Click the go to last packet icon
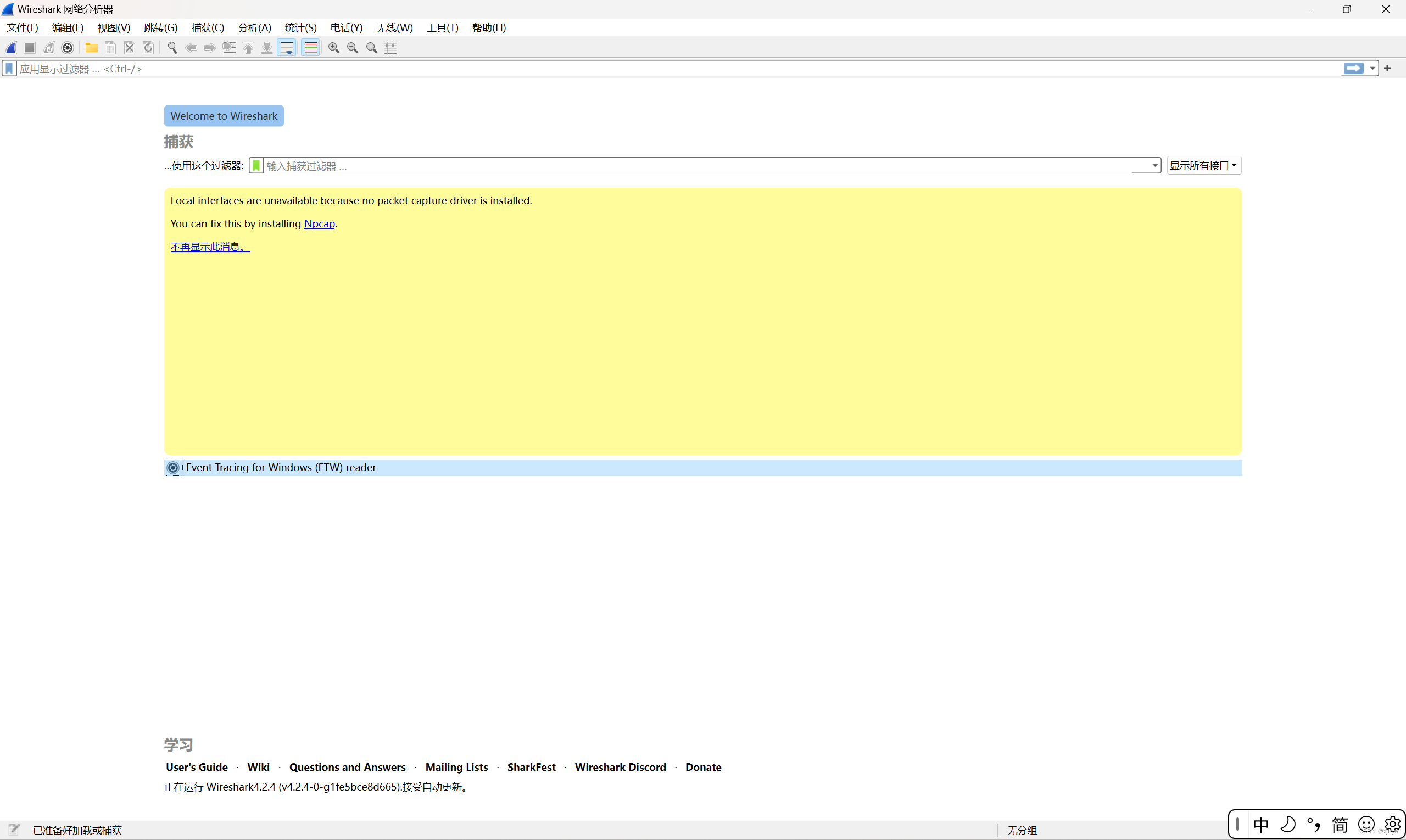Image resolution: width=1406 pixels, height=840 pixels. (x=267, y=48)
